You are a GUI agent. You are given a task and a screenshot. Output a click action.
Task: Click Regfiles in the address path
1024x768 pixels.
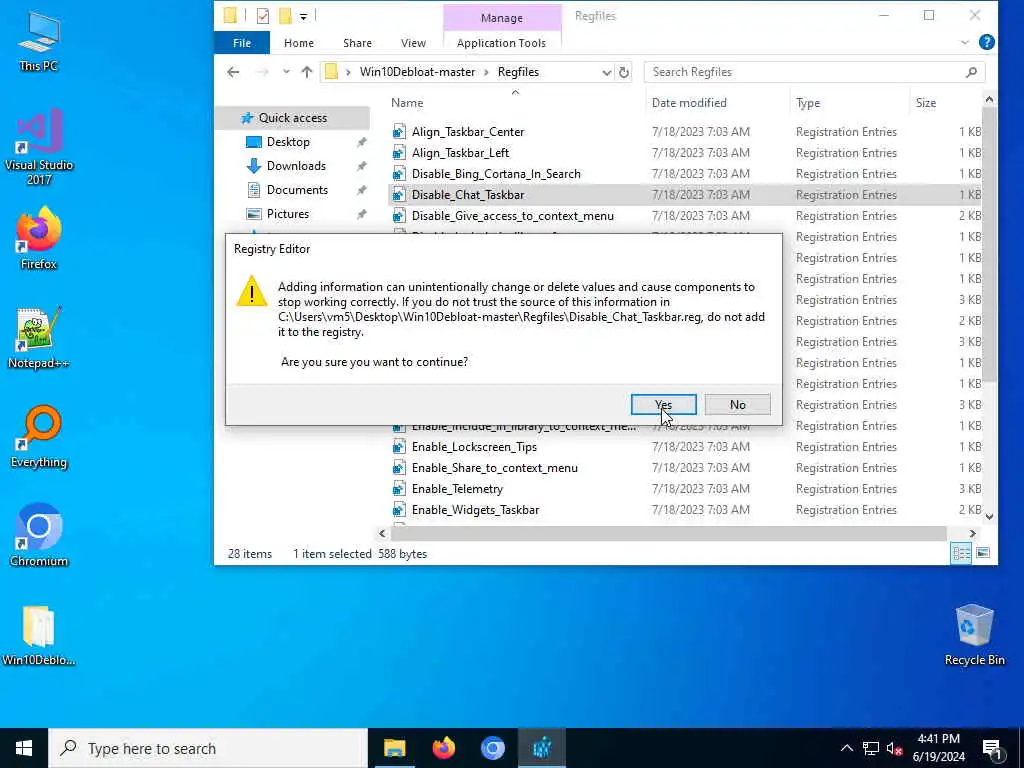[518, 72]
